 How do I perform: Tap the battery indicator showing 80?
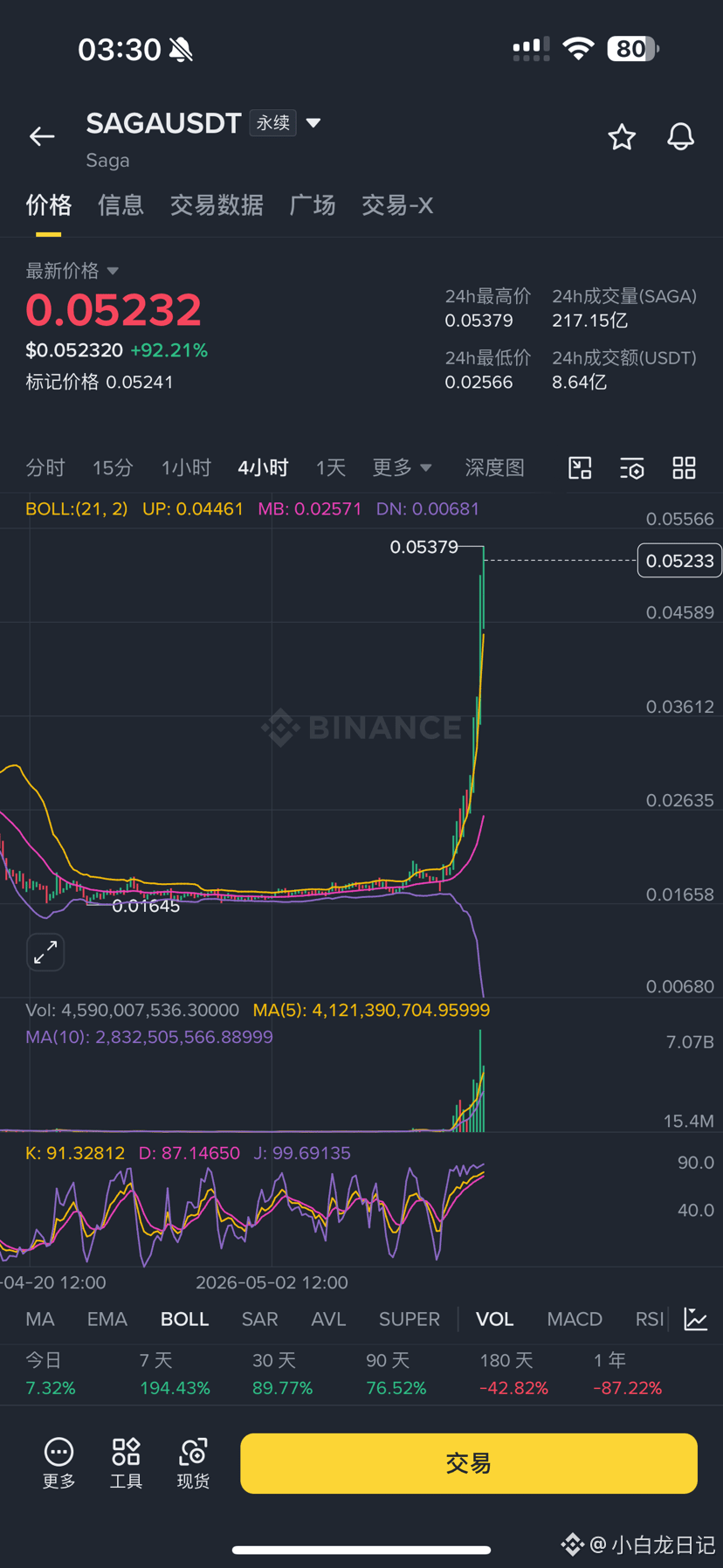point(633,49)
